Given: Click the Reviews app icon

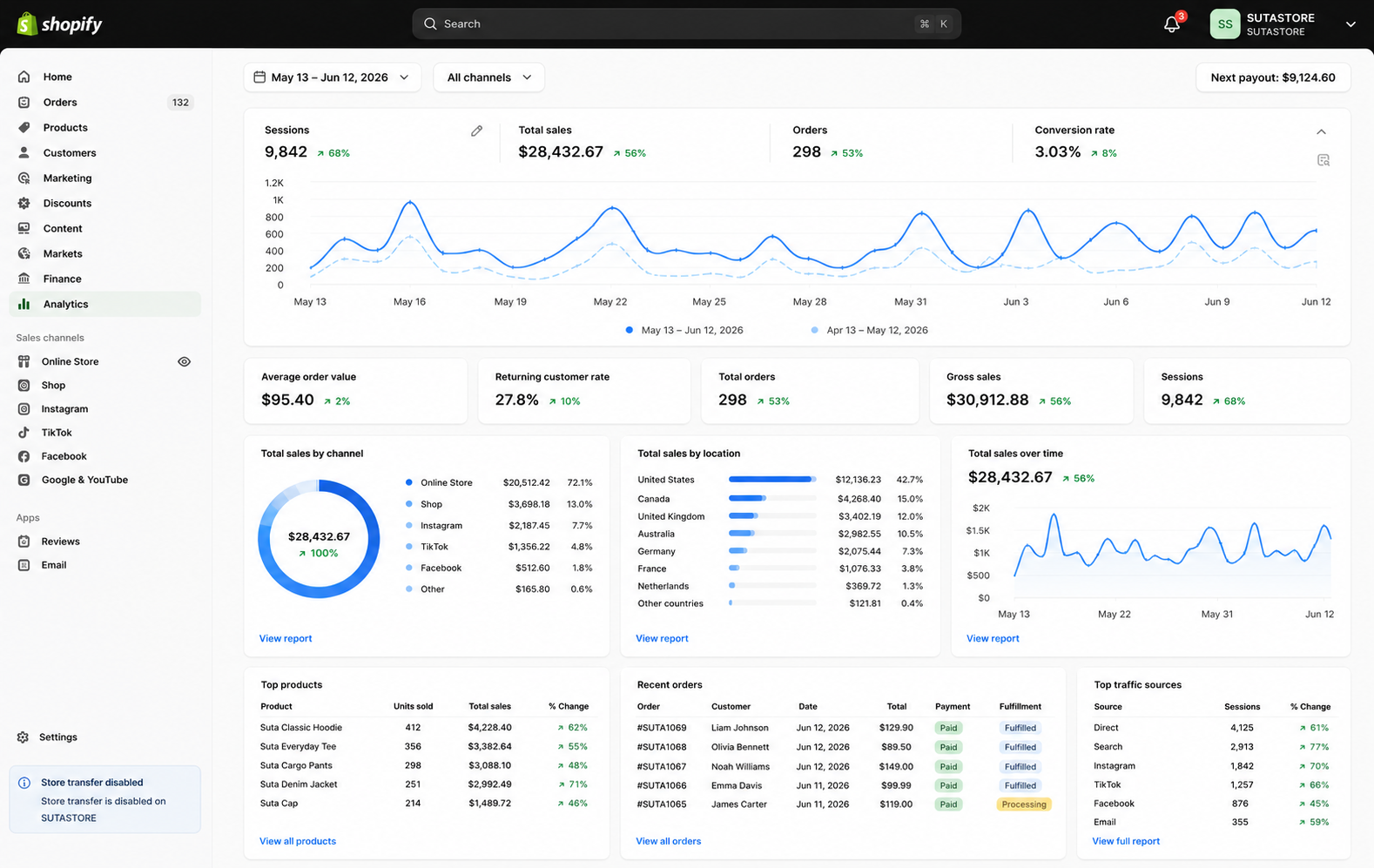Looking at the screenshot, I should tap(24, 542).
